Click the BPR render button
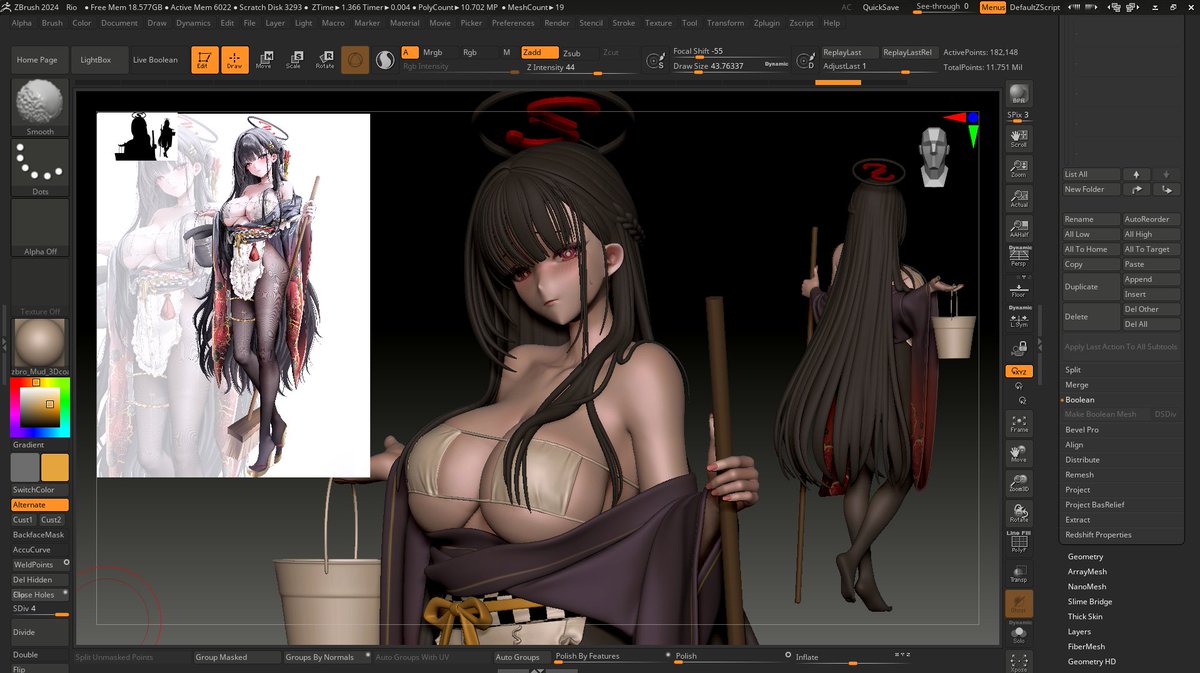The width and height of the screenshot is (1200, 673). click(x=1019, y=95)
